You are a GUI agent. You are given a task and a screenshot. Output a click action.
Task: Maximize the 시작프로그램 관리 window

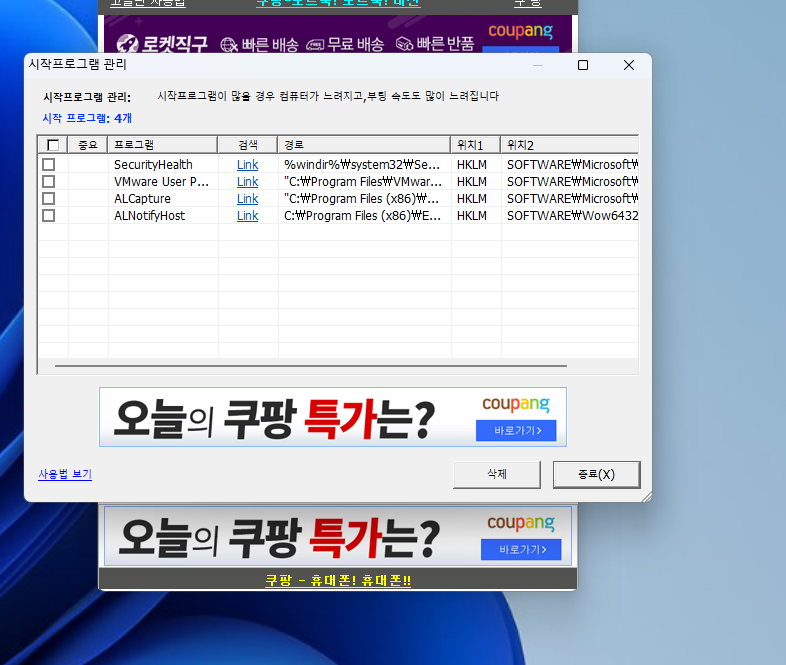[583, 65]
